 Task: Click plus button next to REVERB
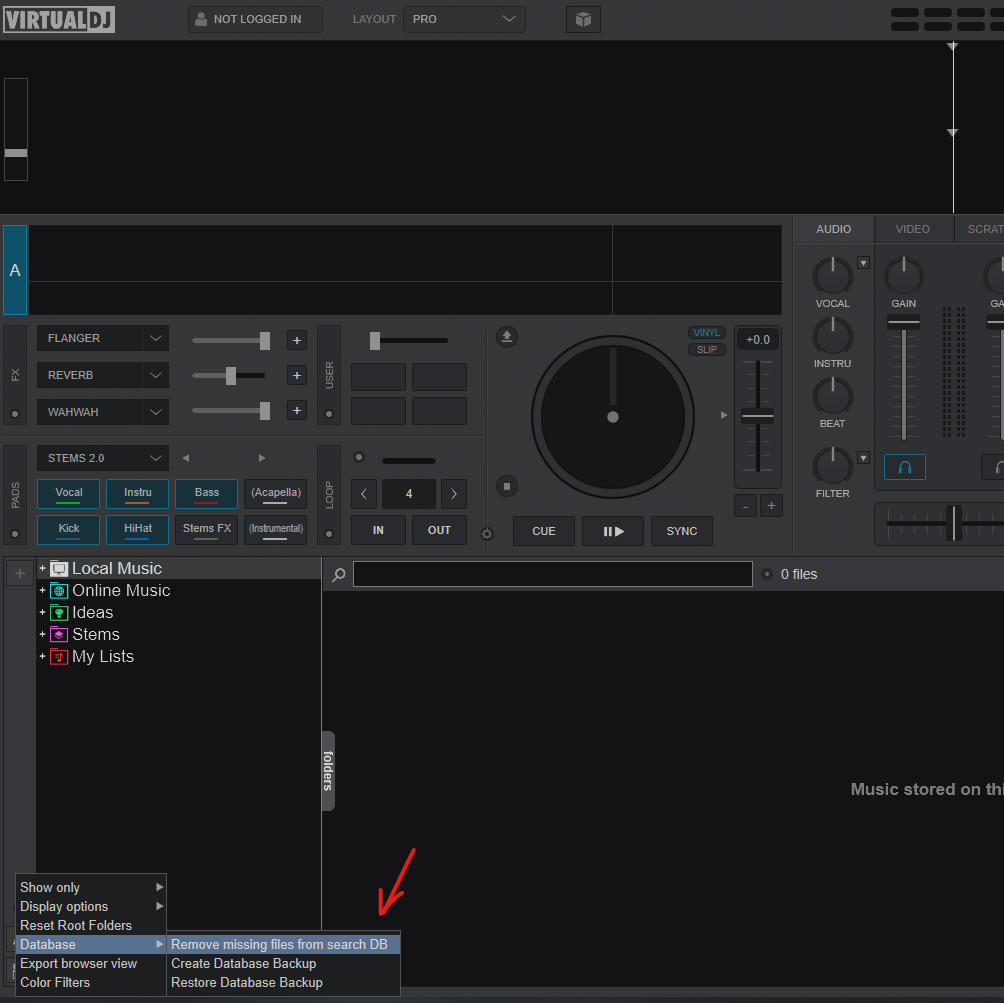coord(296,375)
